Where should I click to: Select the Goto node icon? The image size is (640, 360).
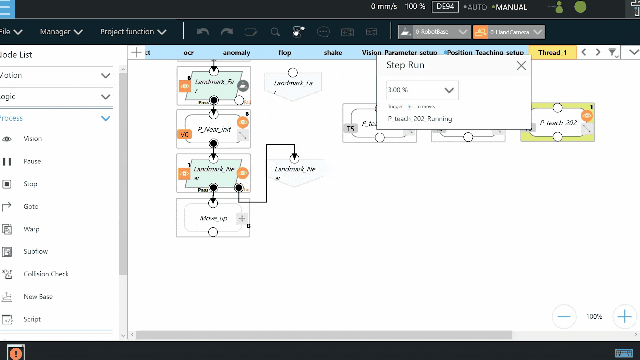point(7,207)
